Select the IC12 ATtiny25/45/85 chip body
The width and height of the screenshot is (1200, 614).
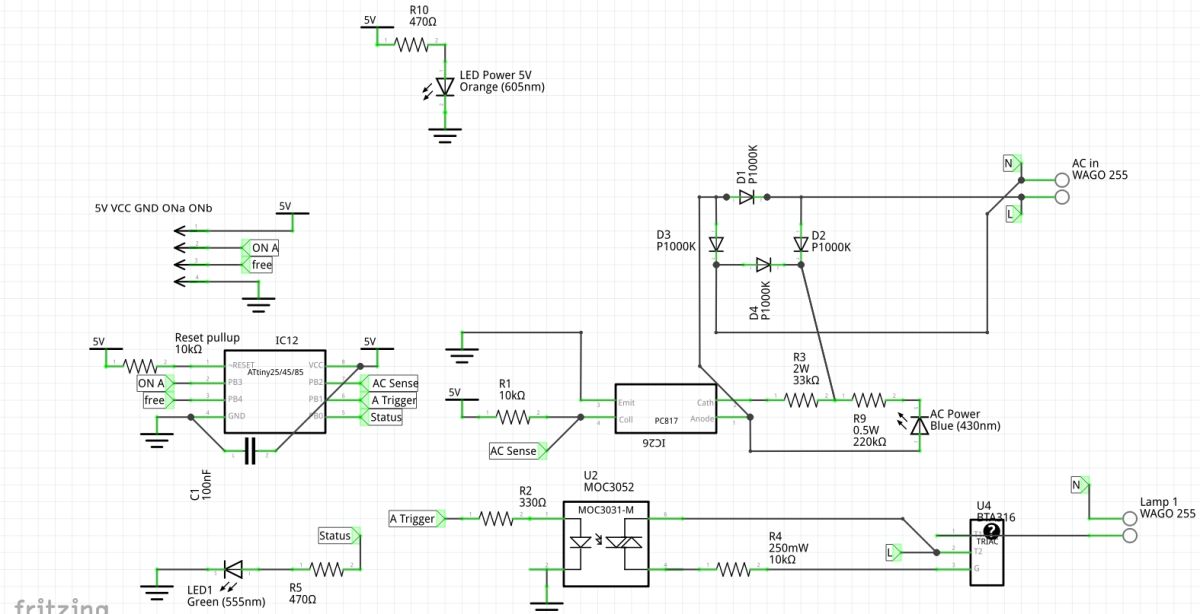click(x=276, y=391)
